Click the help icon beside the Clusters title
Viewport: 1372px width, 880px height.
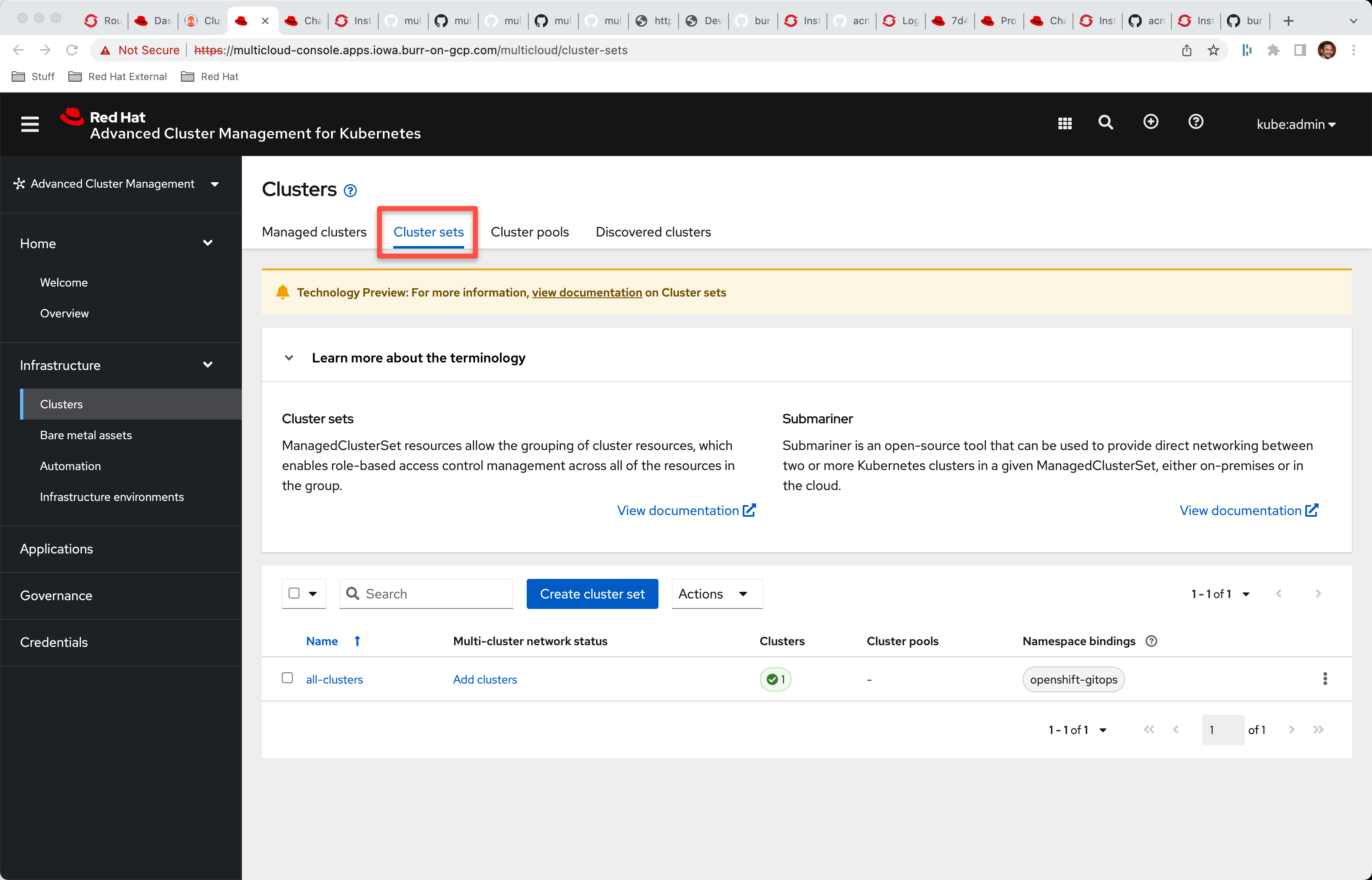(350, 191)
